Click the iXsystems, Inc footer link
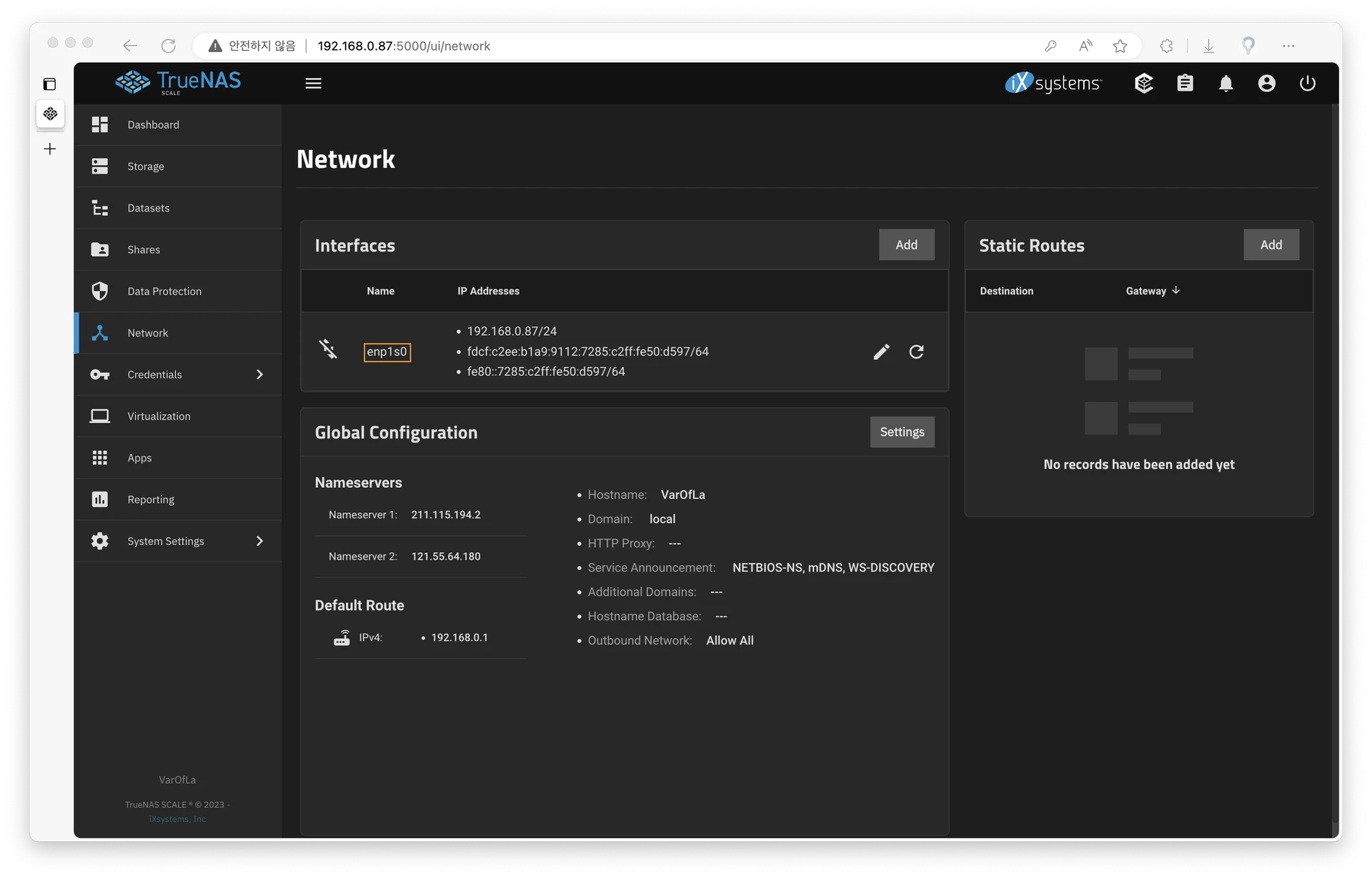Viewport: 1372px width, 878px height. [177, 819]
